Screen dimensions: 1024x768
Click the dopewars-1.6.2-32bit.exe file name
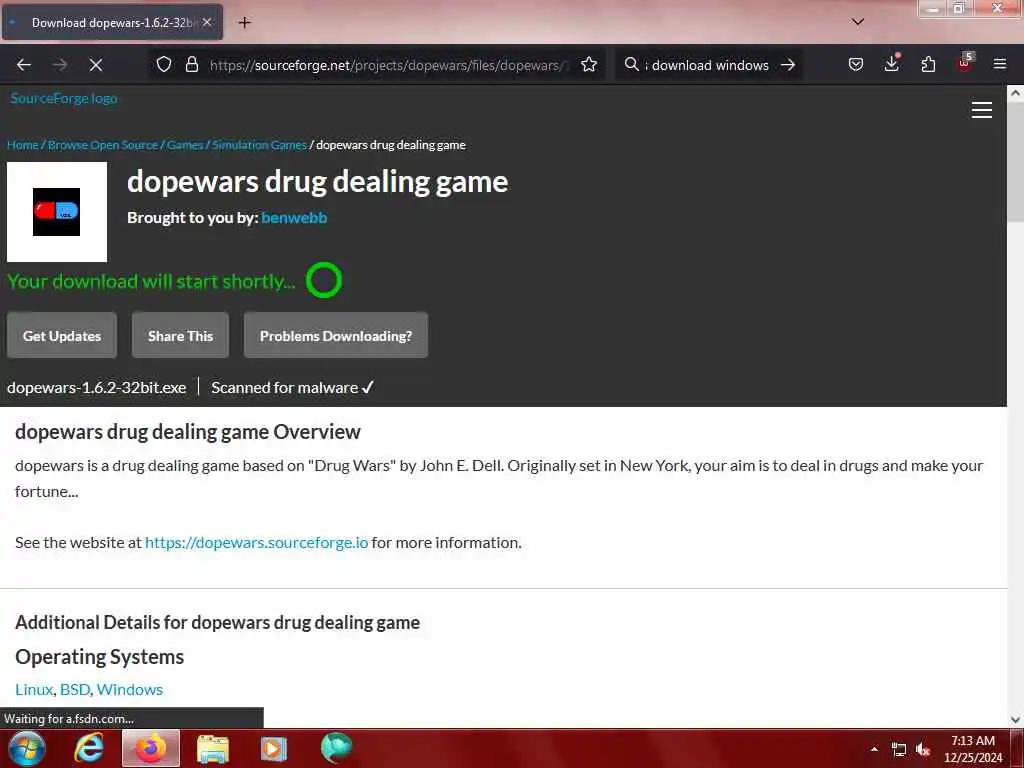97,388
